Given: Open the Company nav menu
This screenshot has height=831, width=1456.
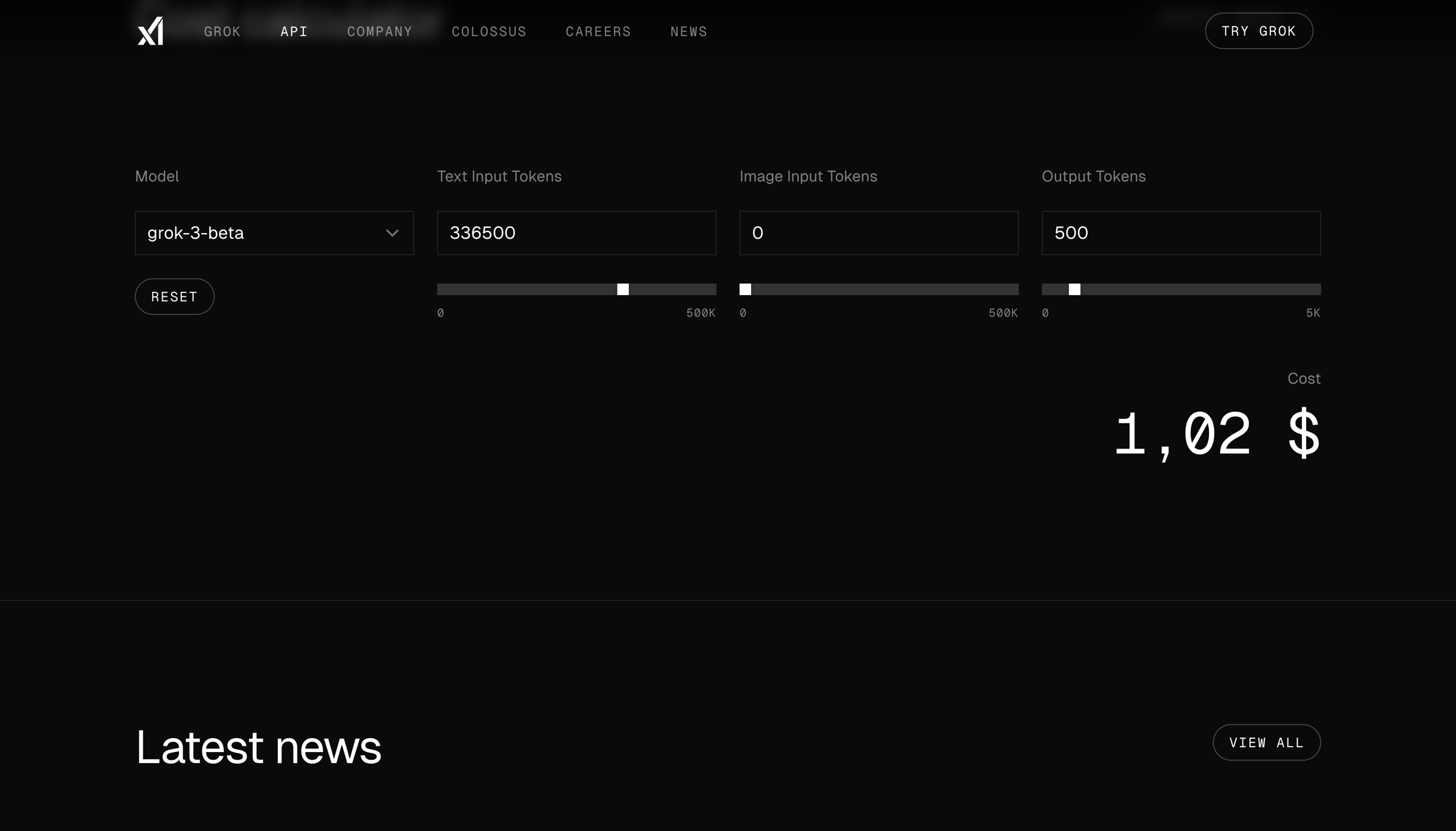Looking at the screenshot, I should click(380, 31).
